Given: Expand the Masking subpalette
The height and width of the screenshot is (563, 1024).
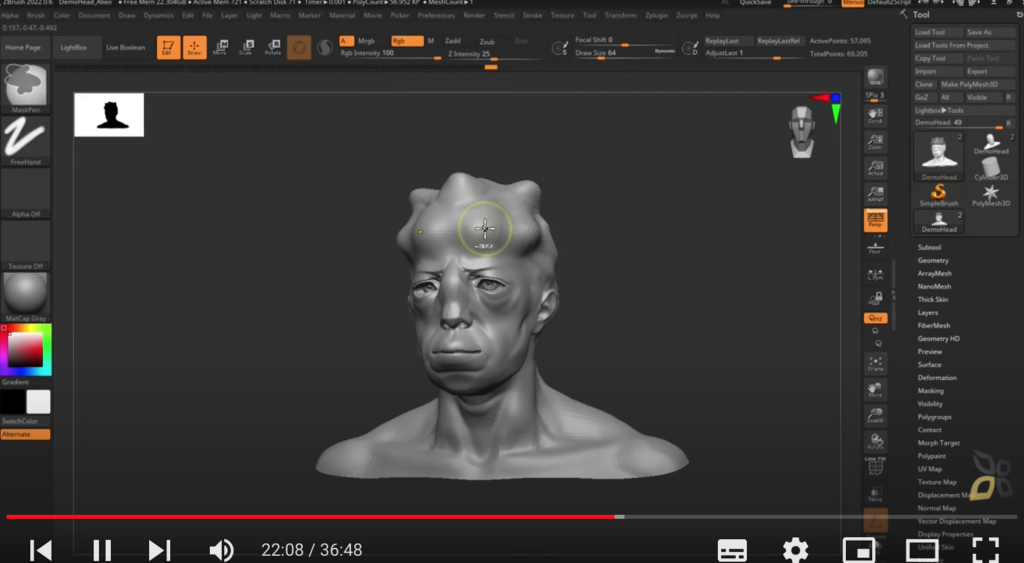Looking at the screenshot, I should point(930,391).
